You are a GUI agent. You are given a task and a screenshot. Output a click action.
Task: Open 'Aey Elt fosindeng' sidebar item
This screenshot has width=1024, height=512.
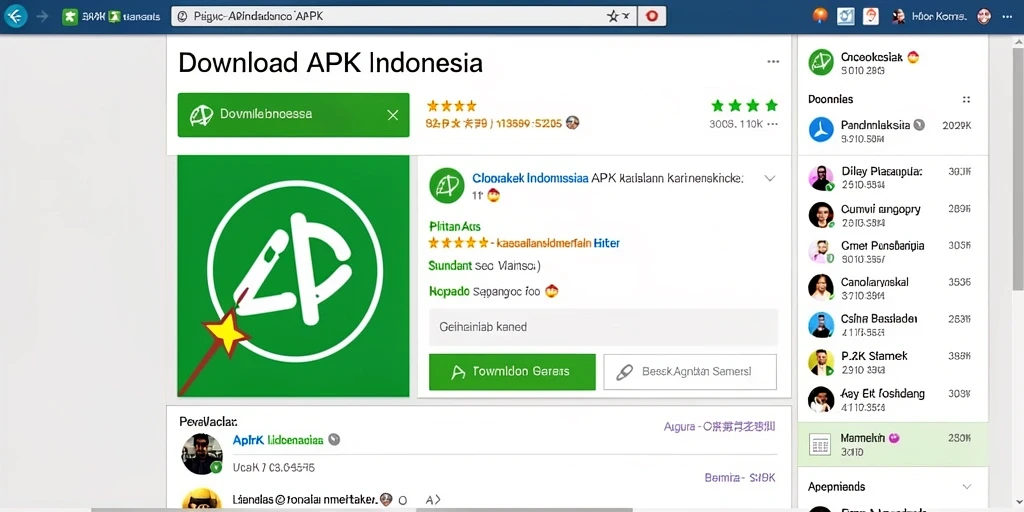pos(893,399)
